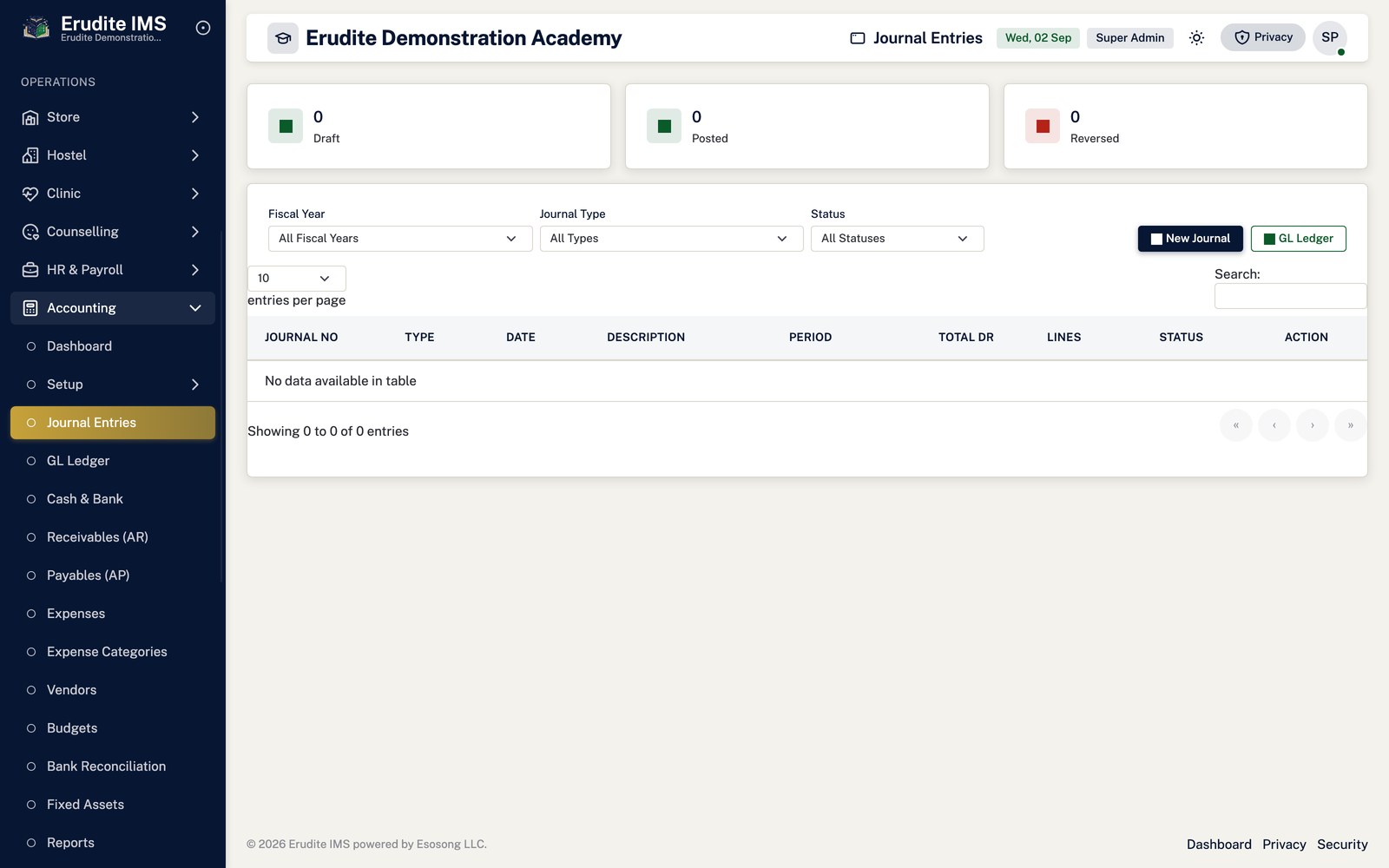Viewport: 1389px width, 868px height.
Task: Toggle the light/dark theme sun icon
Action: 1196,37
